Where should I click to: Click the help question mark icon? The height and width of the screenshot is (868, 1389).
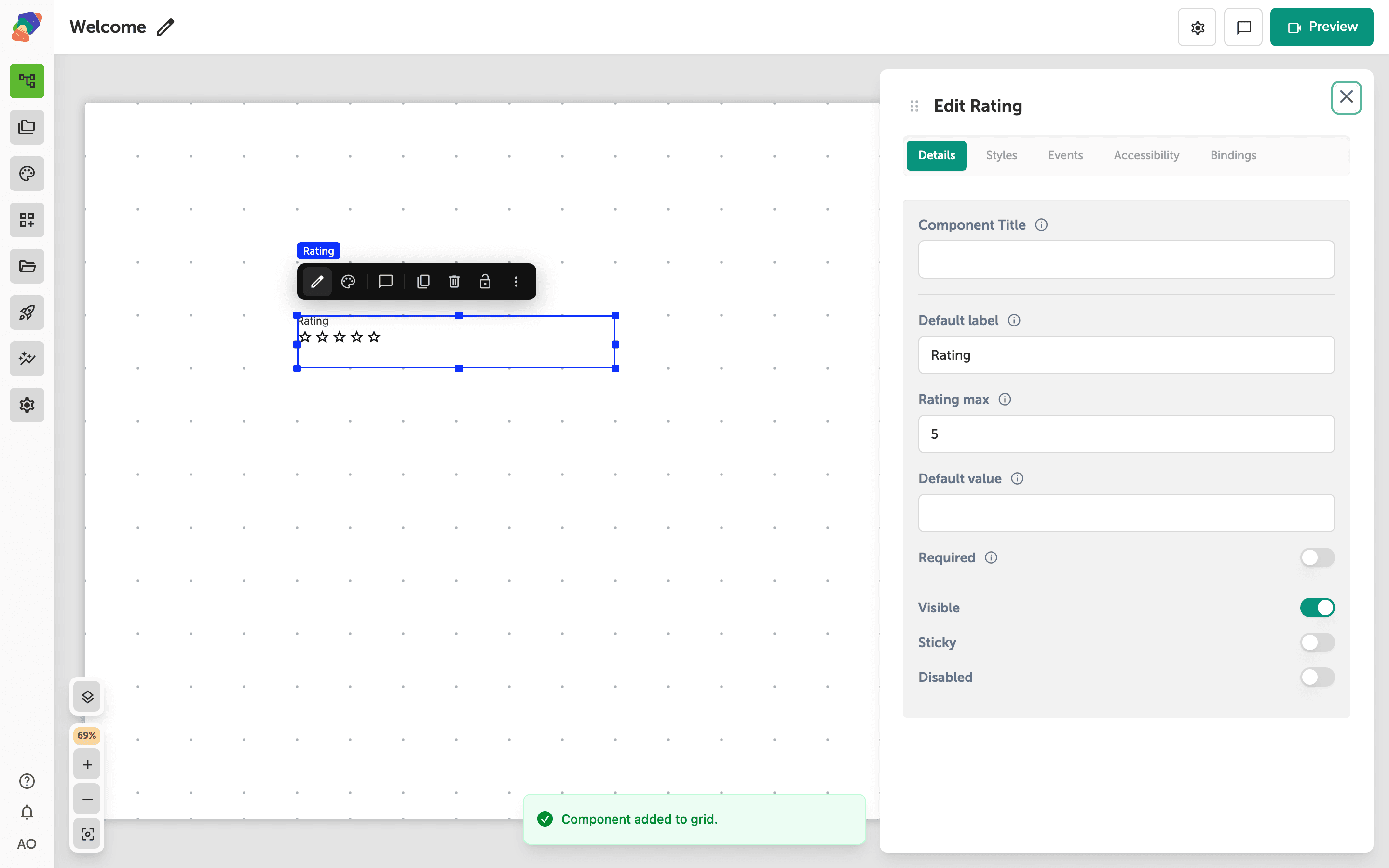coord(27,781)
